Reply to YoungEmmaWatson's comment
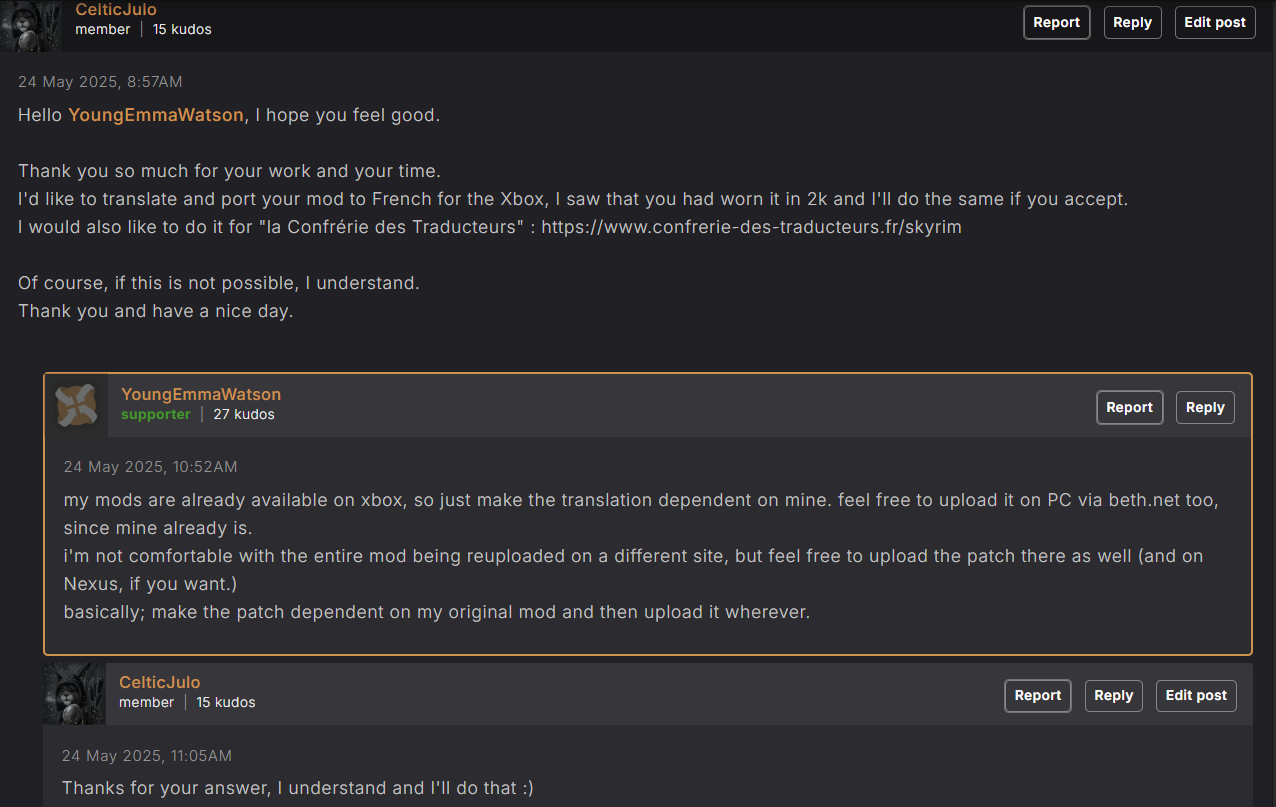 point(1205,407)
